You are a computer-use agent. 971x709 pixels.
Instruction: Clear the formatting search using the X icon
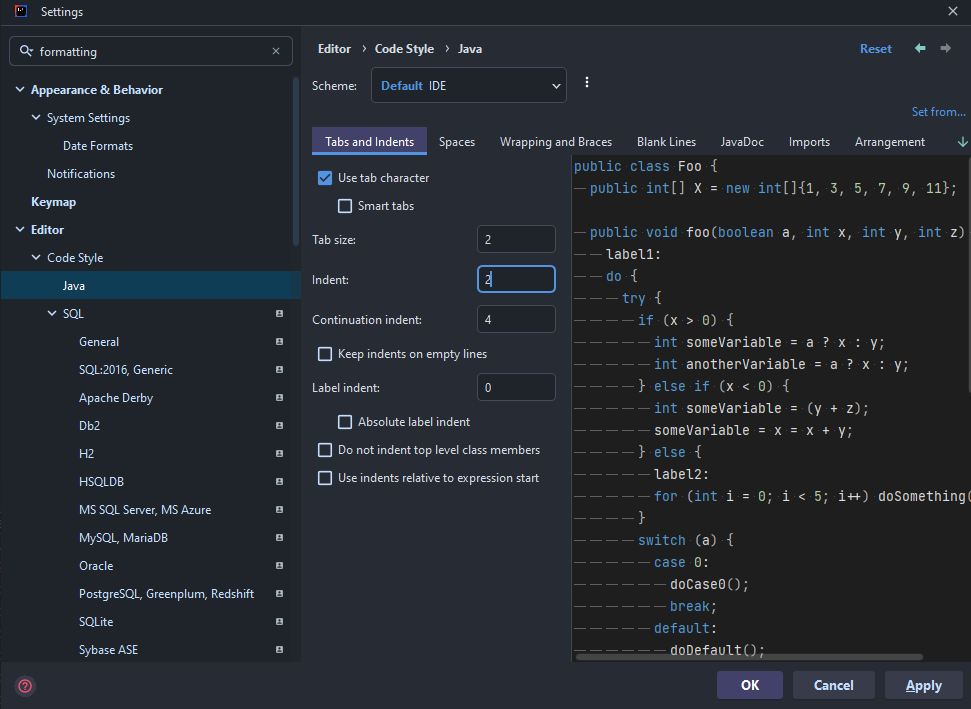pyautogui.click(x=276, y=51)
